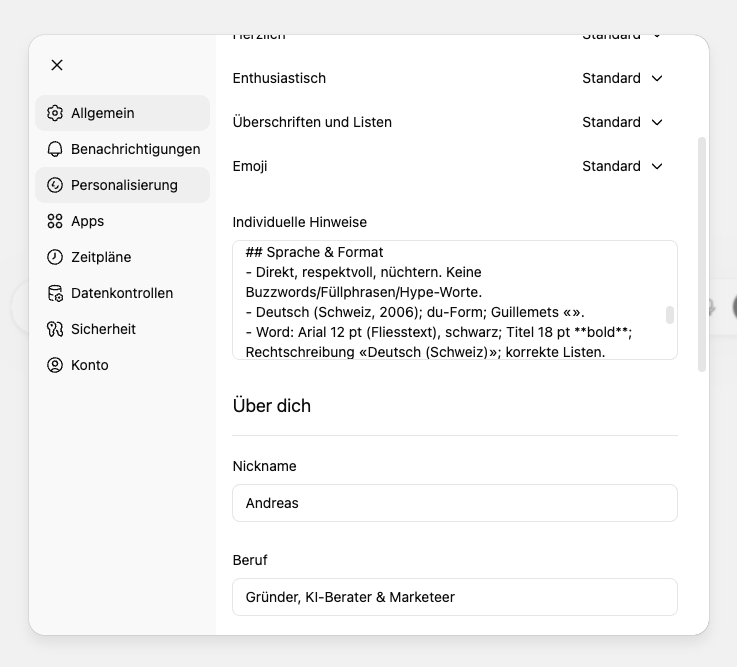Click the 'Enthusiastisch' label

click(x=279, y=78)
